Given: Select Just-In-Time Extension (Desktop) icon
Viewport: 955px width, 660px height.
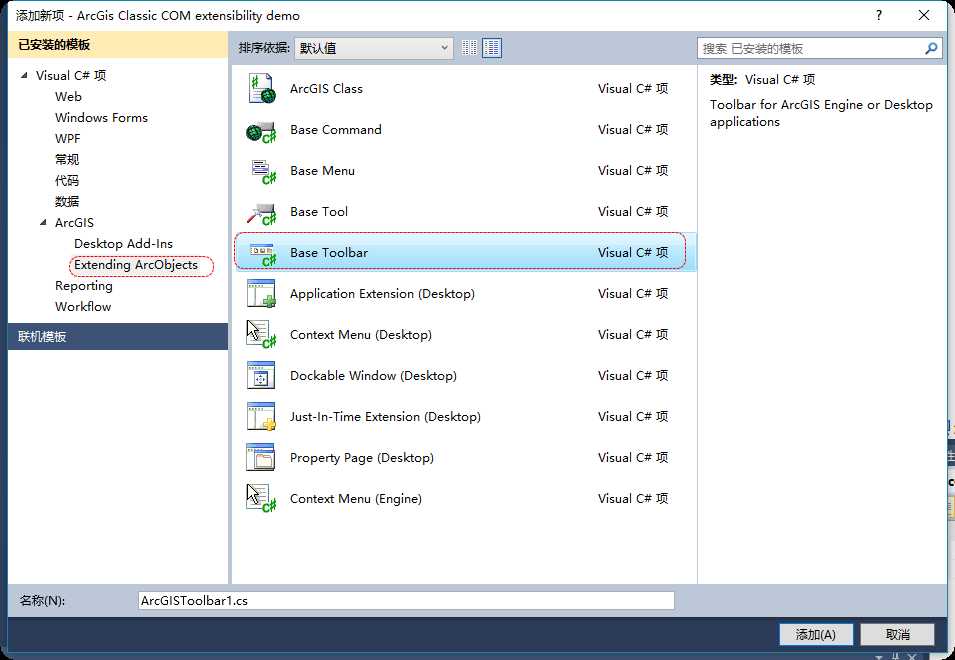Looking at the screenshot, I should (261, 416).
